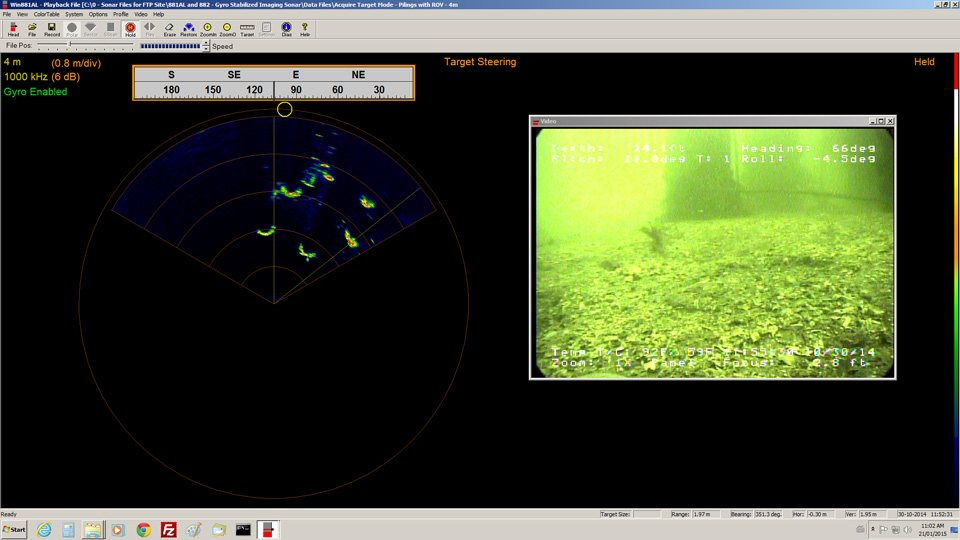Click the ZoomOut icon
960x540 pixels.
pos(227,29)
